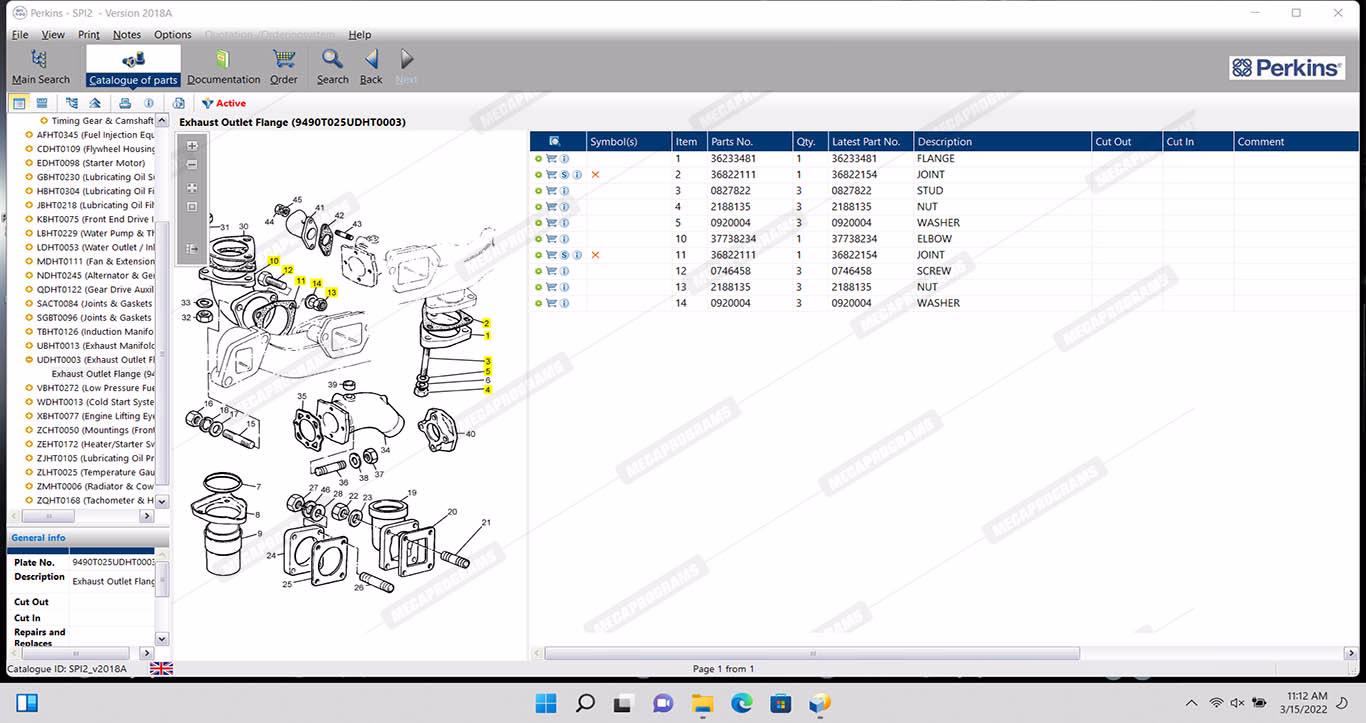Add ELBOW item 10 to cart
Viewport: 1366px width, 723px height.
(x=551, y=239)
